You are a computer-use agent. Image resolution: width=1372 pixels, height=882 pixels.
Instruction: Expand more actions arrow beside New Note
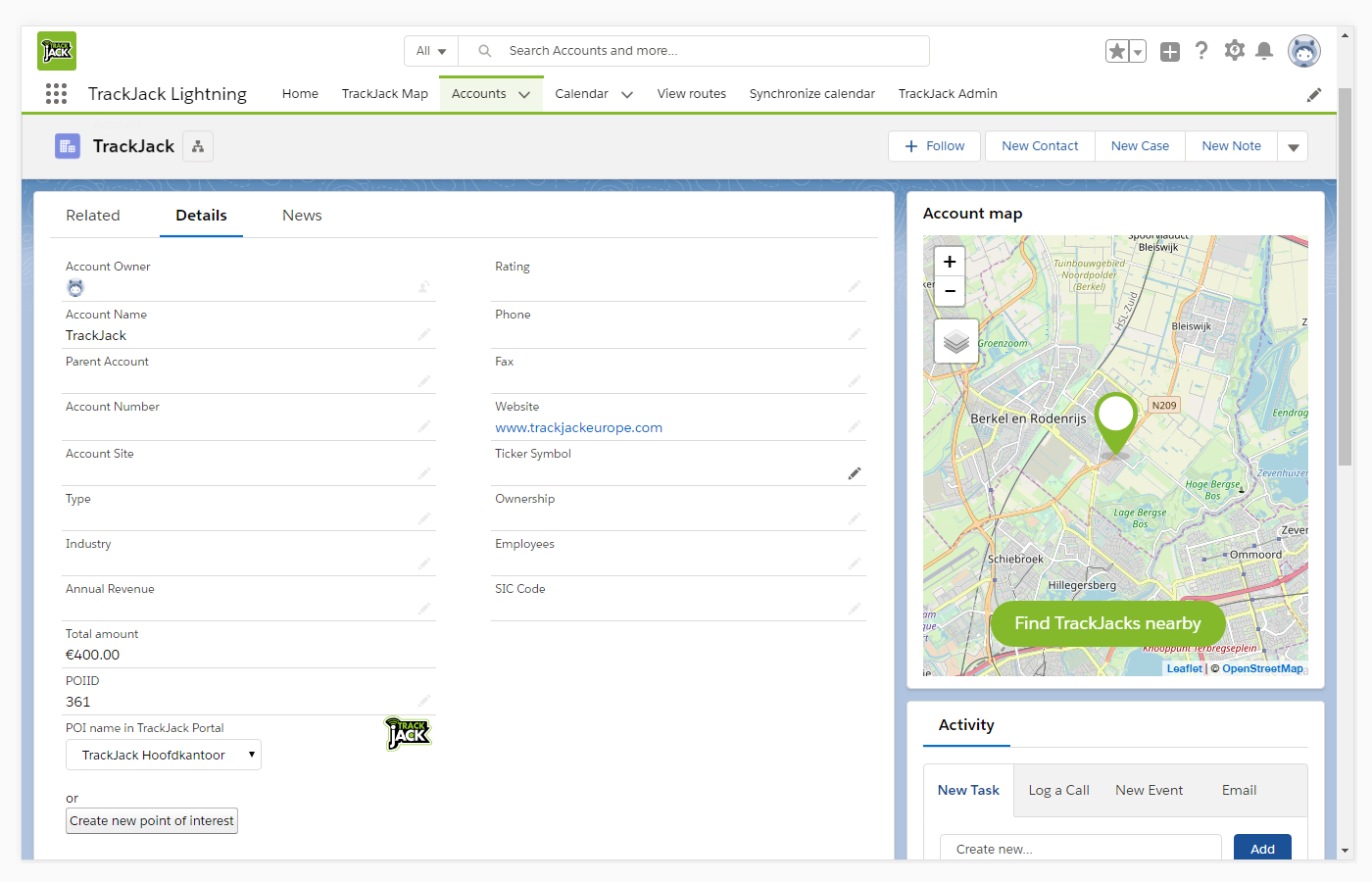(1293, 147)
